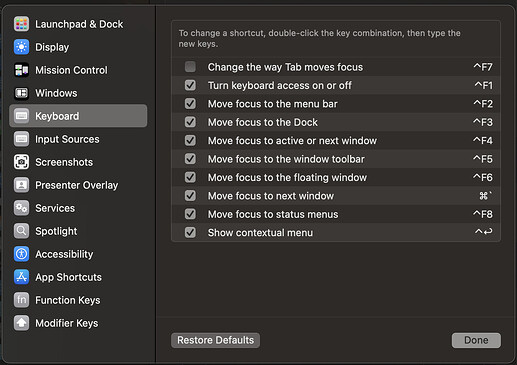Screen dimensions: 517x365
Task: Uncheck Turn keyboard access on or off
Action: [x=190, y=85]
